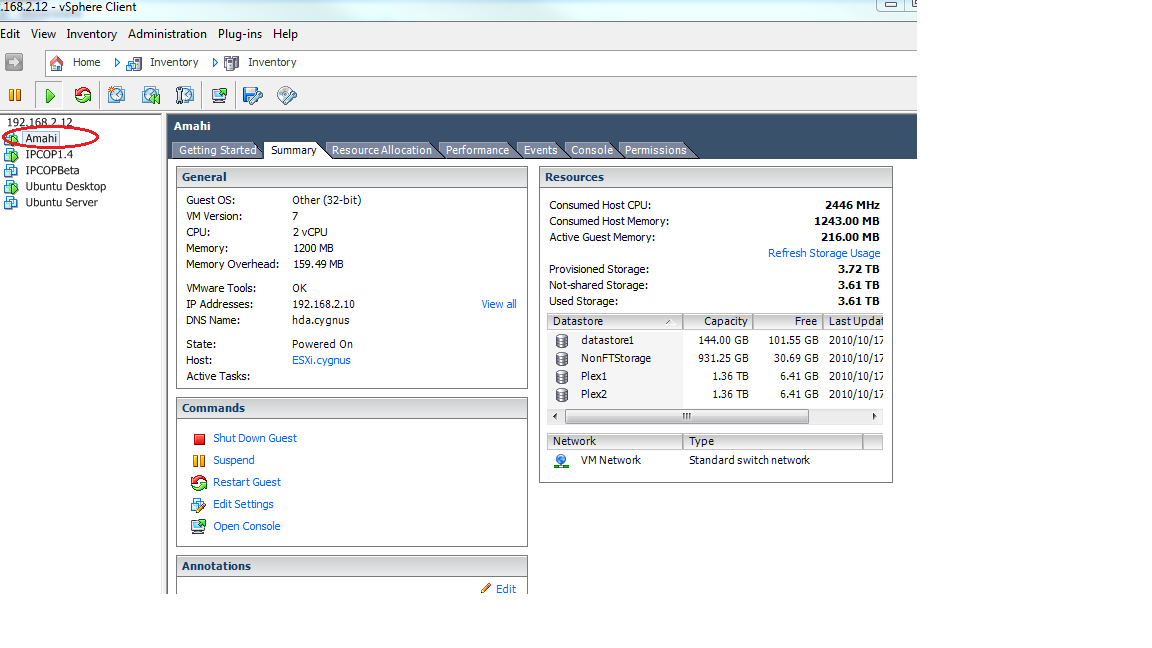
Task: Select the Amahi virtual machine
Action: pos(41,138)
